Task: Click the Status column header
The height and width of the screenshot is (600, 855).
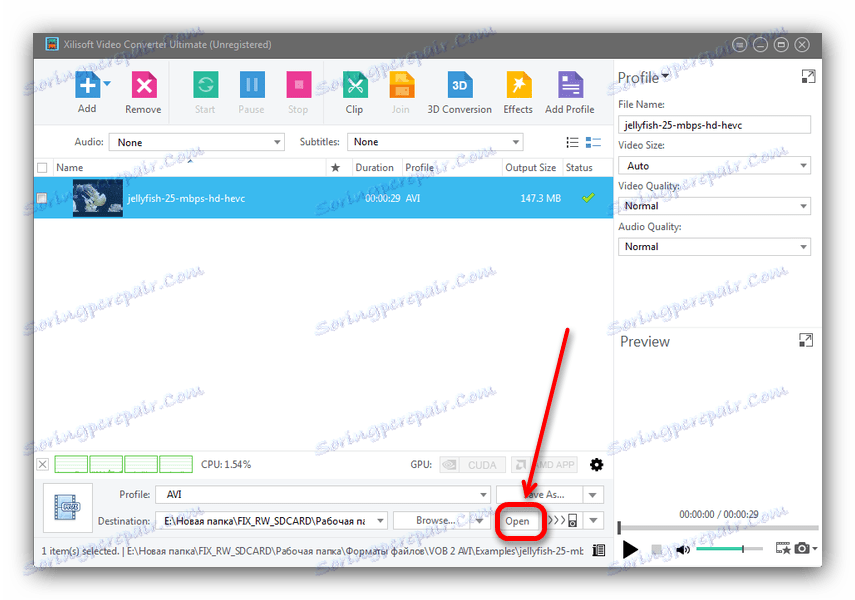Action: [579, 167]
